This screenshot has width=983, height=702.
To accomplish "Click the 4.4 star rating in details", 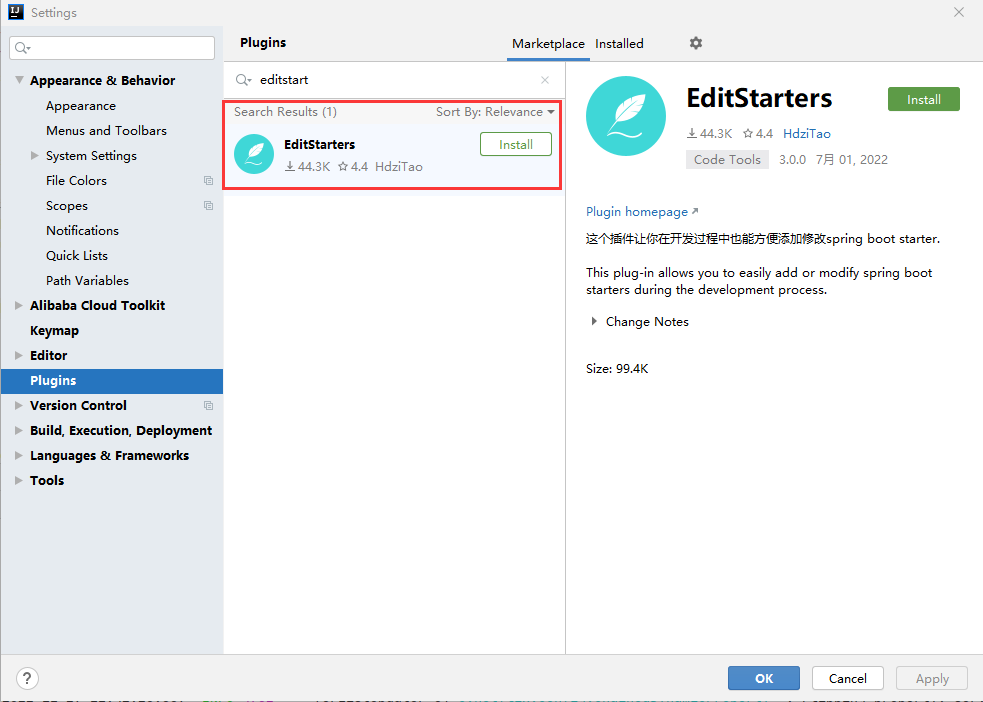I will (x=758, y=134).
